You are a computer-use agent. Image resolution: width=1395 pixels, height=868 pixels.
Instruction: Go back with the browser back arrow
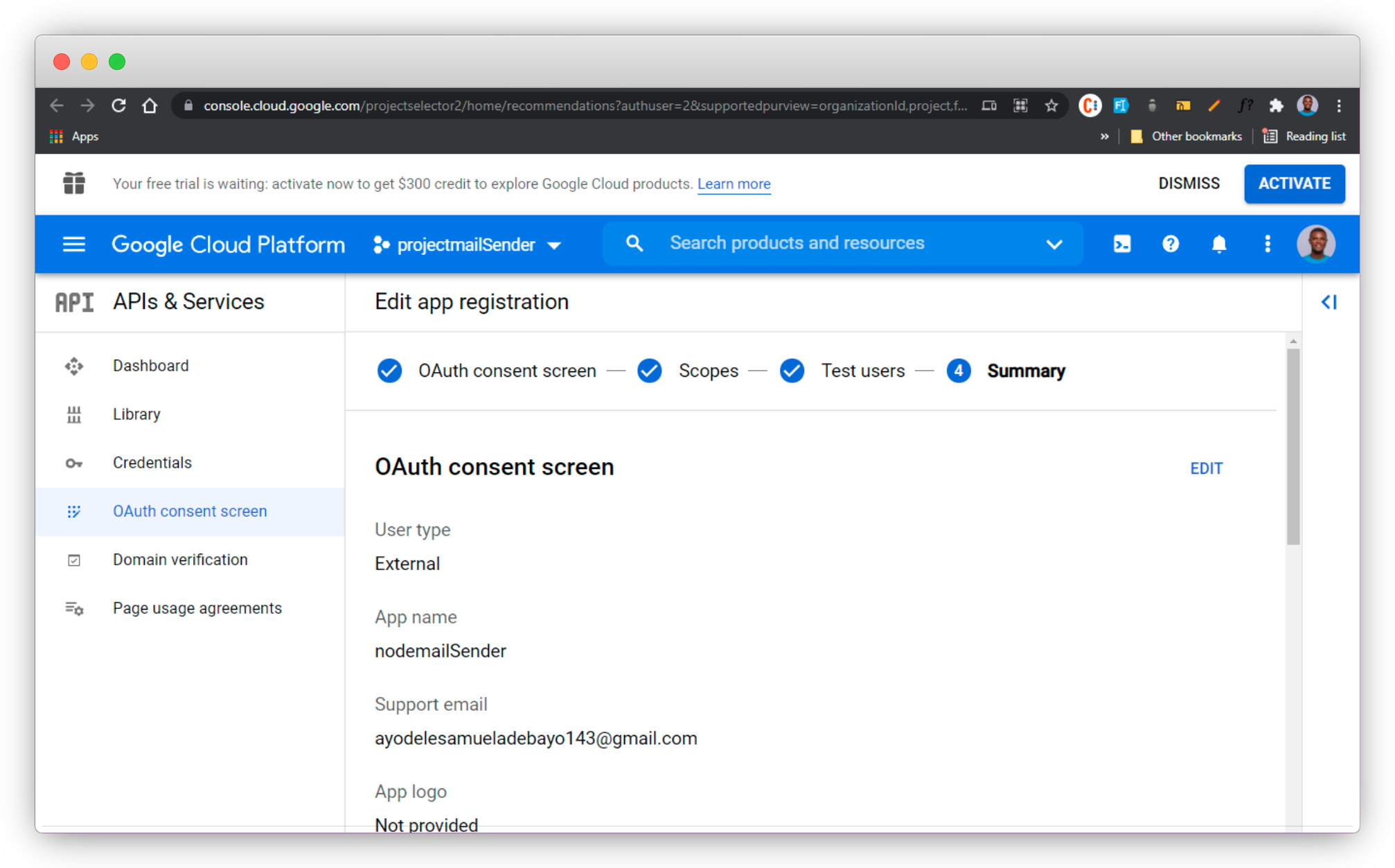(x=57, y=106)
